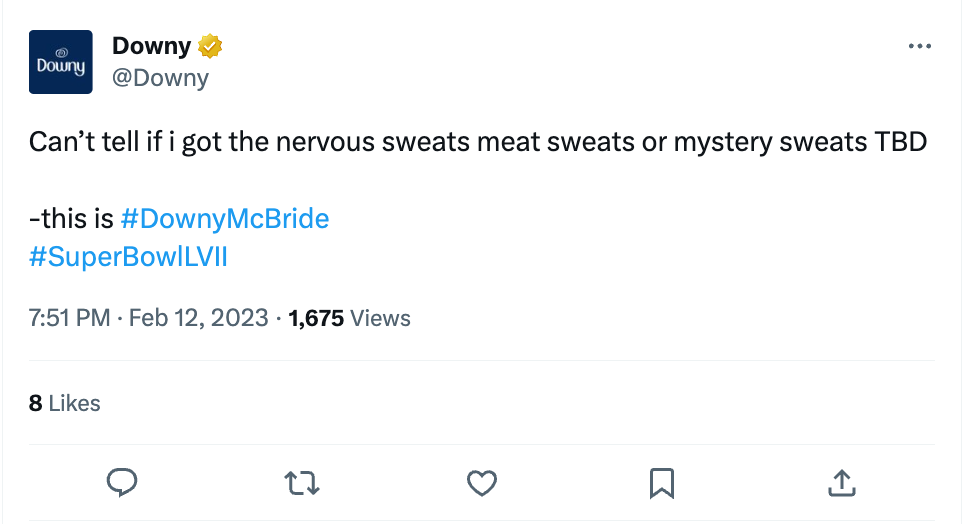Click the #DownyMcBride hashtag

click(224, 218)
